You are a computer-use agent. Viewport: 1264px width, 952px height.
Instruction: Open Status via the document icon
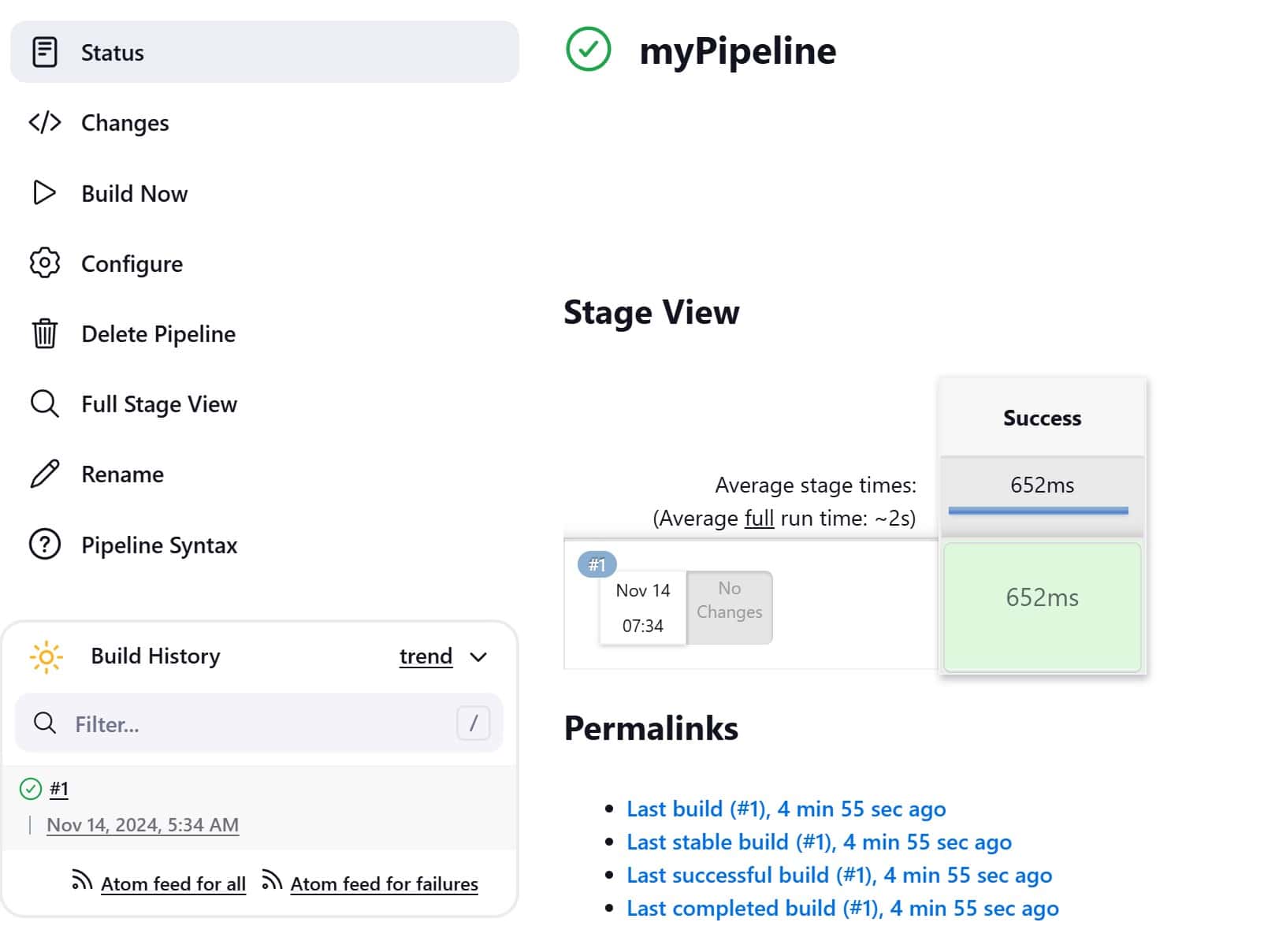coord(45,52)
